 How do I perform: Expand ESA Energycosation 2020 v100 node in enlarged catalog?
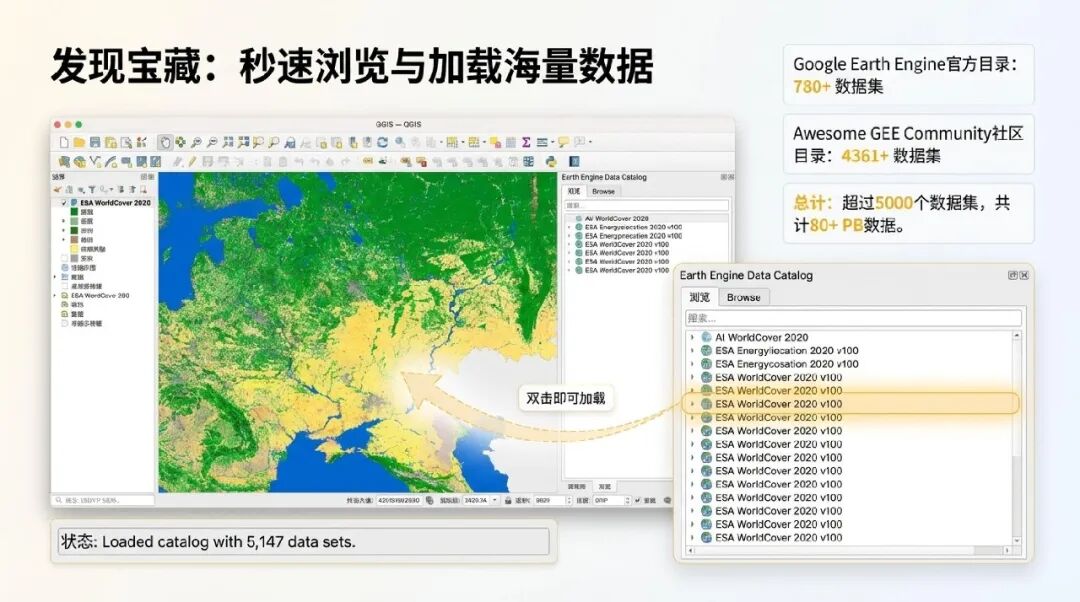coord(692,364)
